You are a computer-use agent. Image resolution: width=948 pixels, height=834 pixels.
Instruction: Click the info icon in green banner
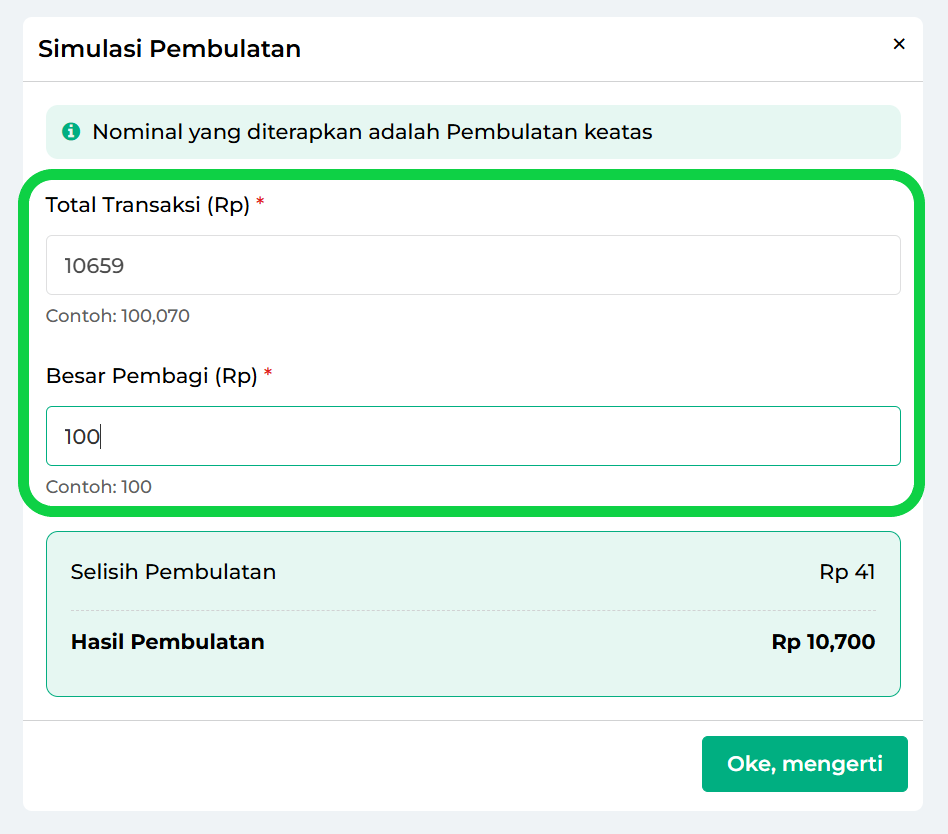71,131
